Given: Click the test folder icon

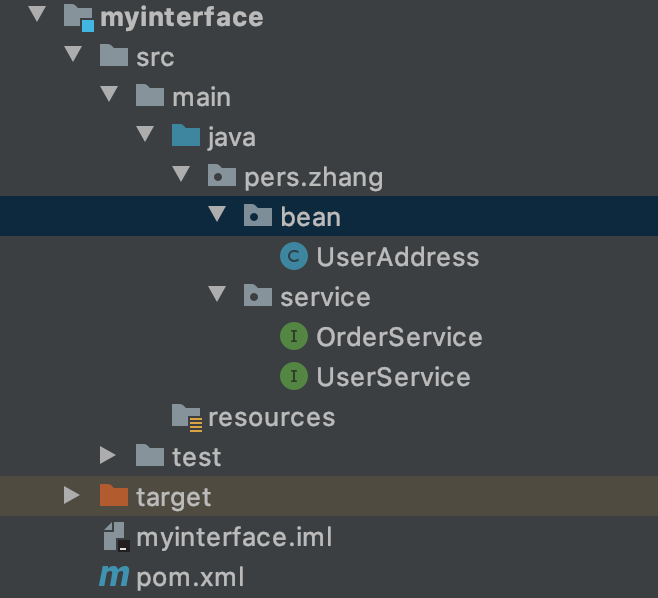Looking at the screenshot, I should pyautogui.click(x=150, y=455).
